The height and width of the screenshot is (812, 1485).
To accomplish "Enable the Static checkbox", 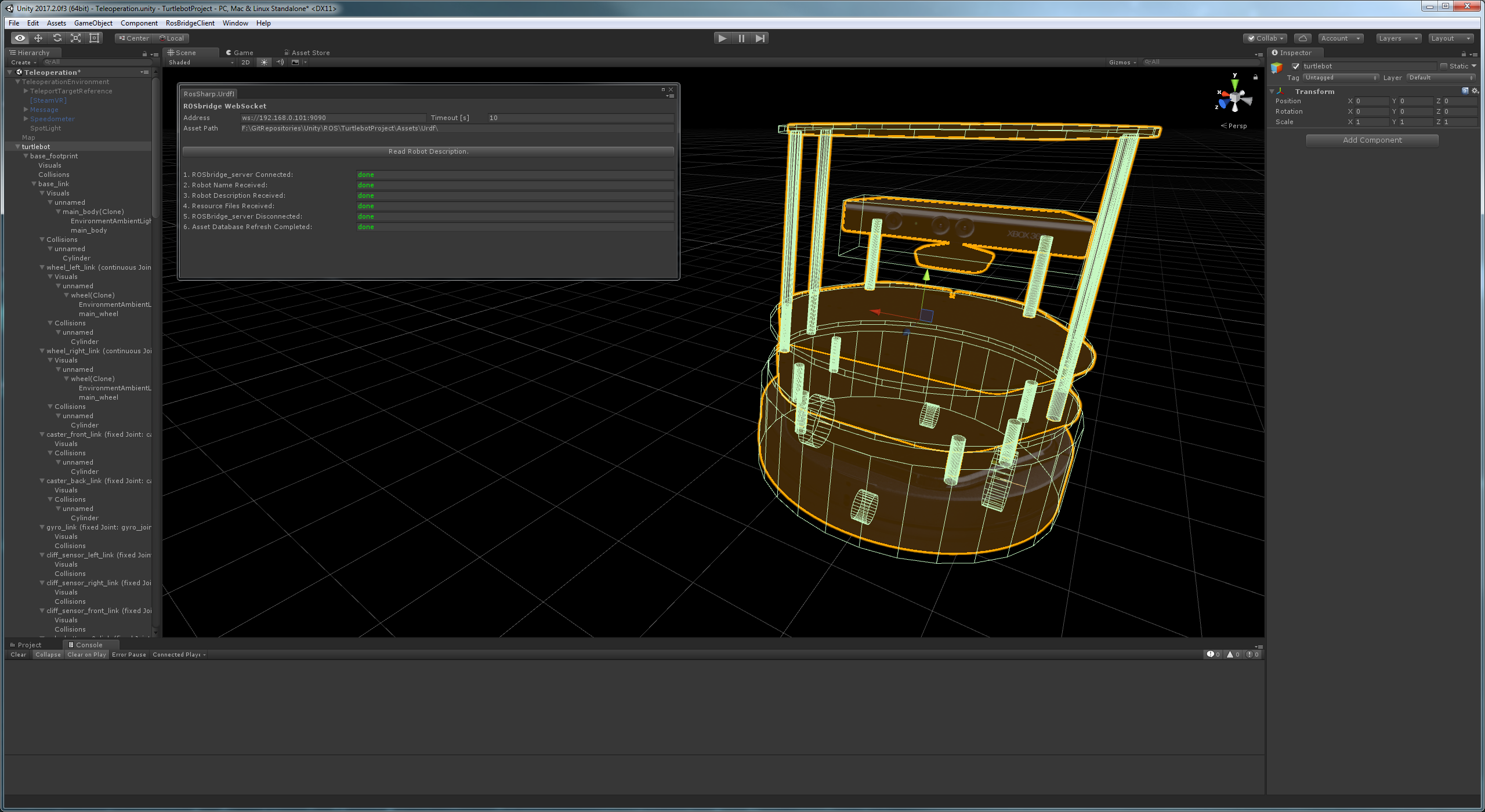I will 1444,66.
